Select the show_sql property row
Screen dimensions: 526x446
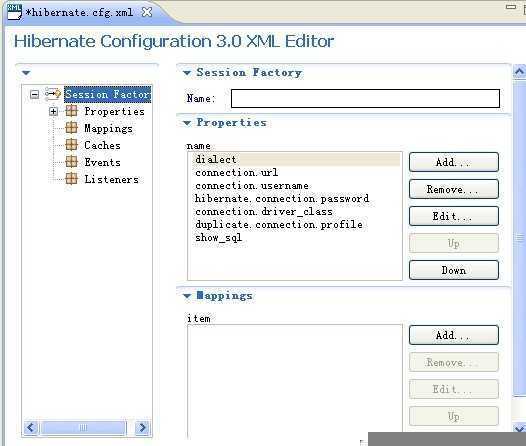pyautogui.click(x=296, y=237)
